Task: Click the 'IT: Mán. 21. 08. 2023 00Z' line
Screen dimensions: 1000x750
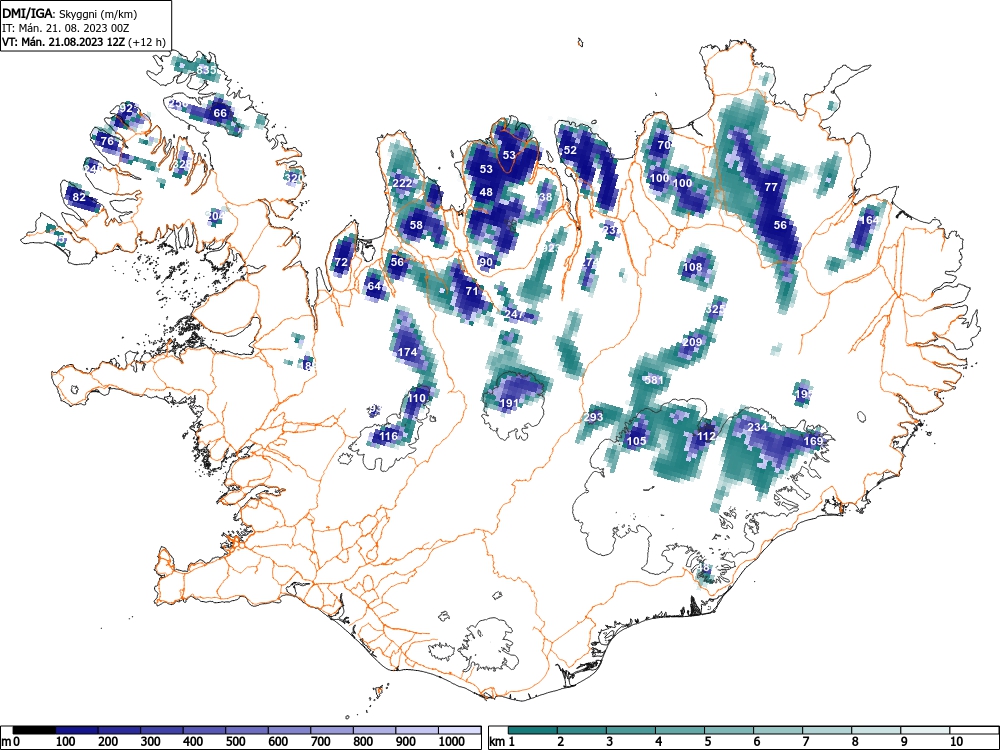Action: tap(66, 29)
